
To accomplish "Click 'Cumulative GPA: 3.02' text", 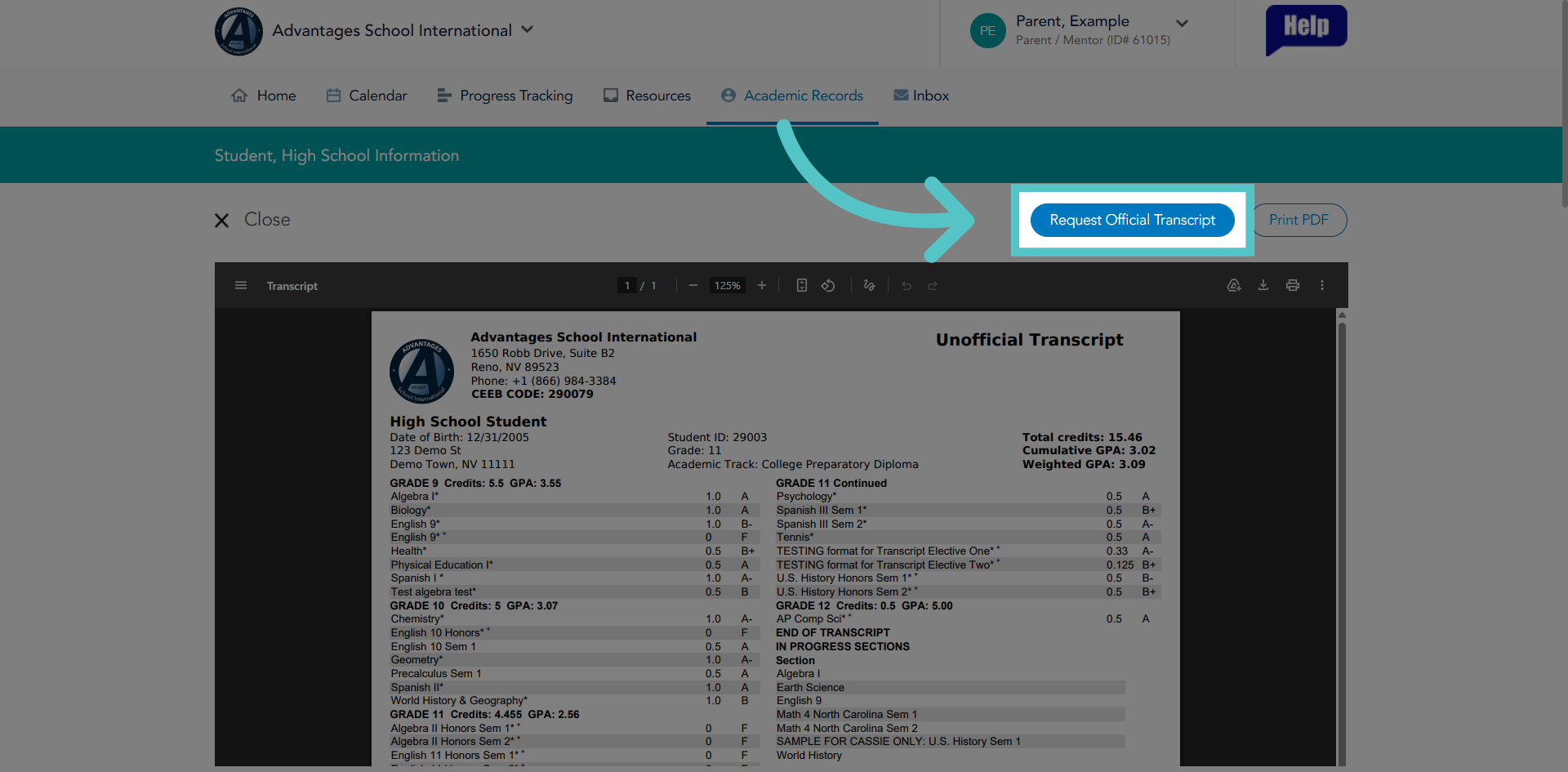I will [x=1089, y=451].
